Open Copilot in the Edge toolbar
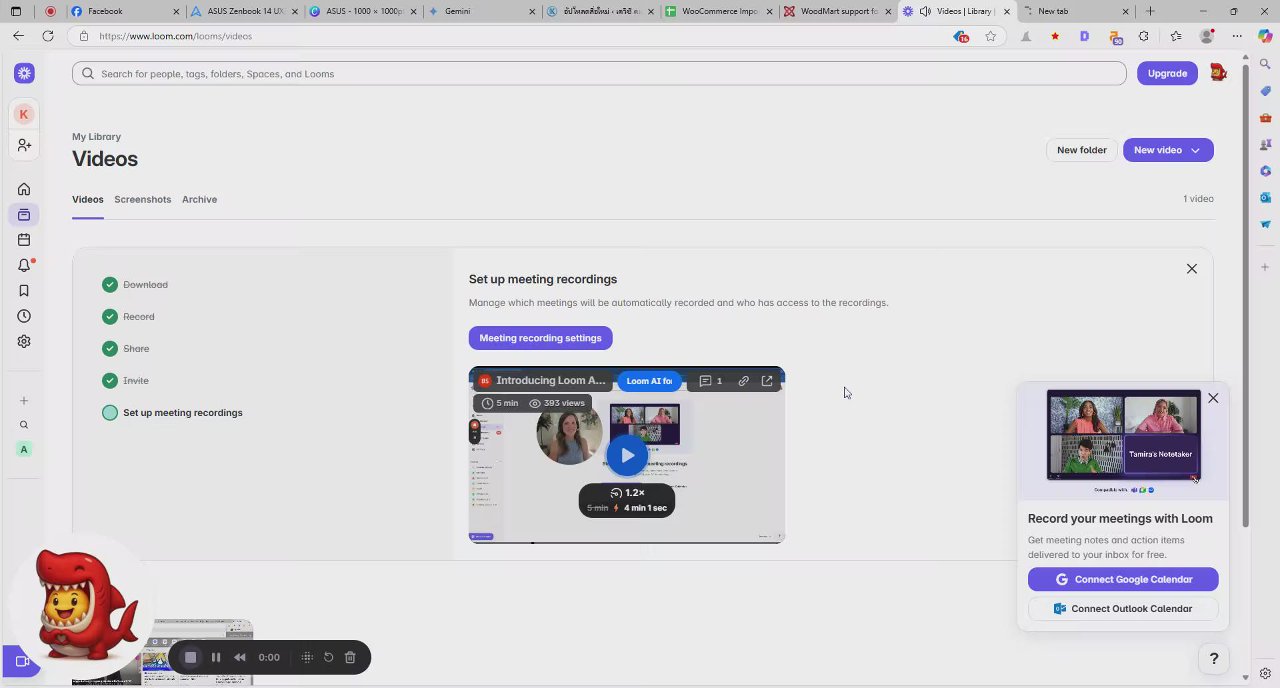1280x688 pixels. click(x=1265, y=36)
